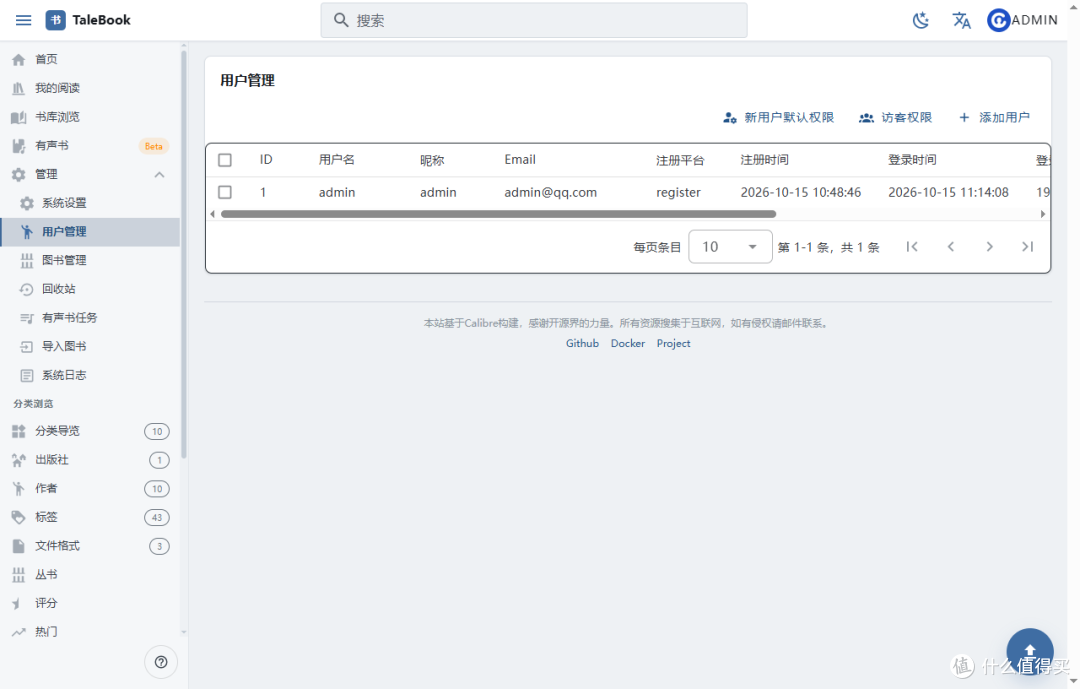The height and width of the screenshot is (689, 1080).
Task: Click the sidebar vertical scrollbar
Action: (x=183, y=253)
